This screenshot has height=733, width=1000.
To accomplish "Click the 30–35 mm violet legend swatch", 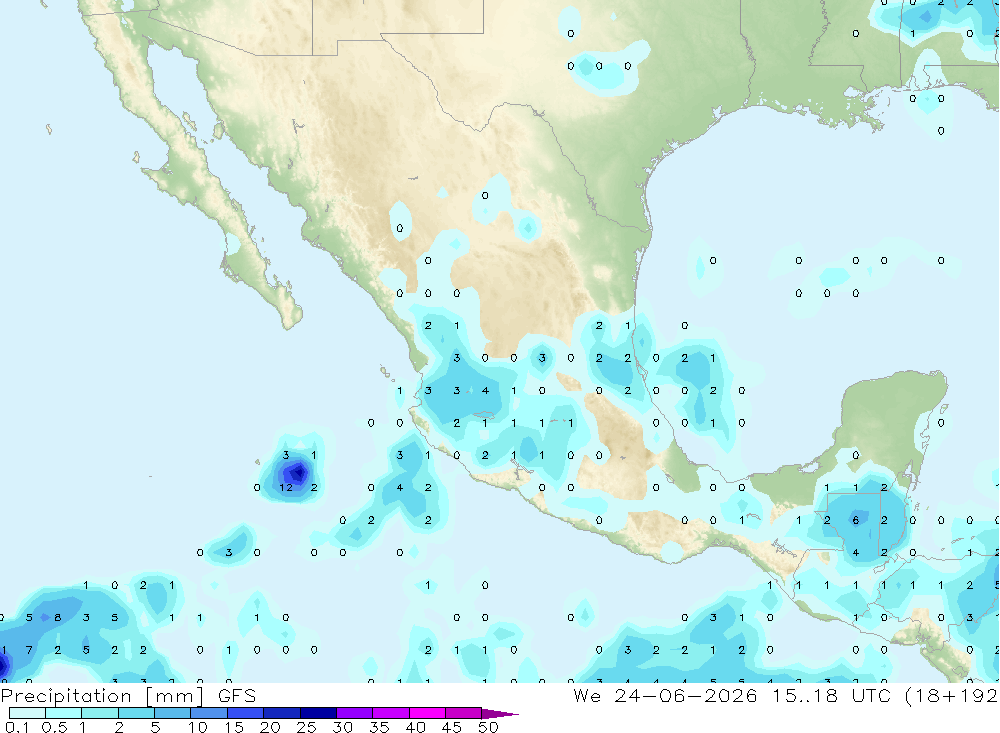I will (354, 713).
